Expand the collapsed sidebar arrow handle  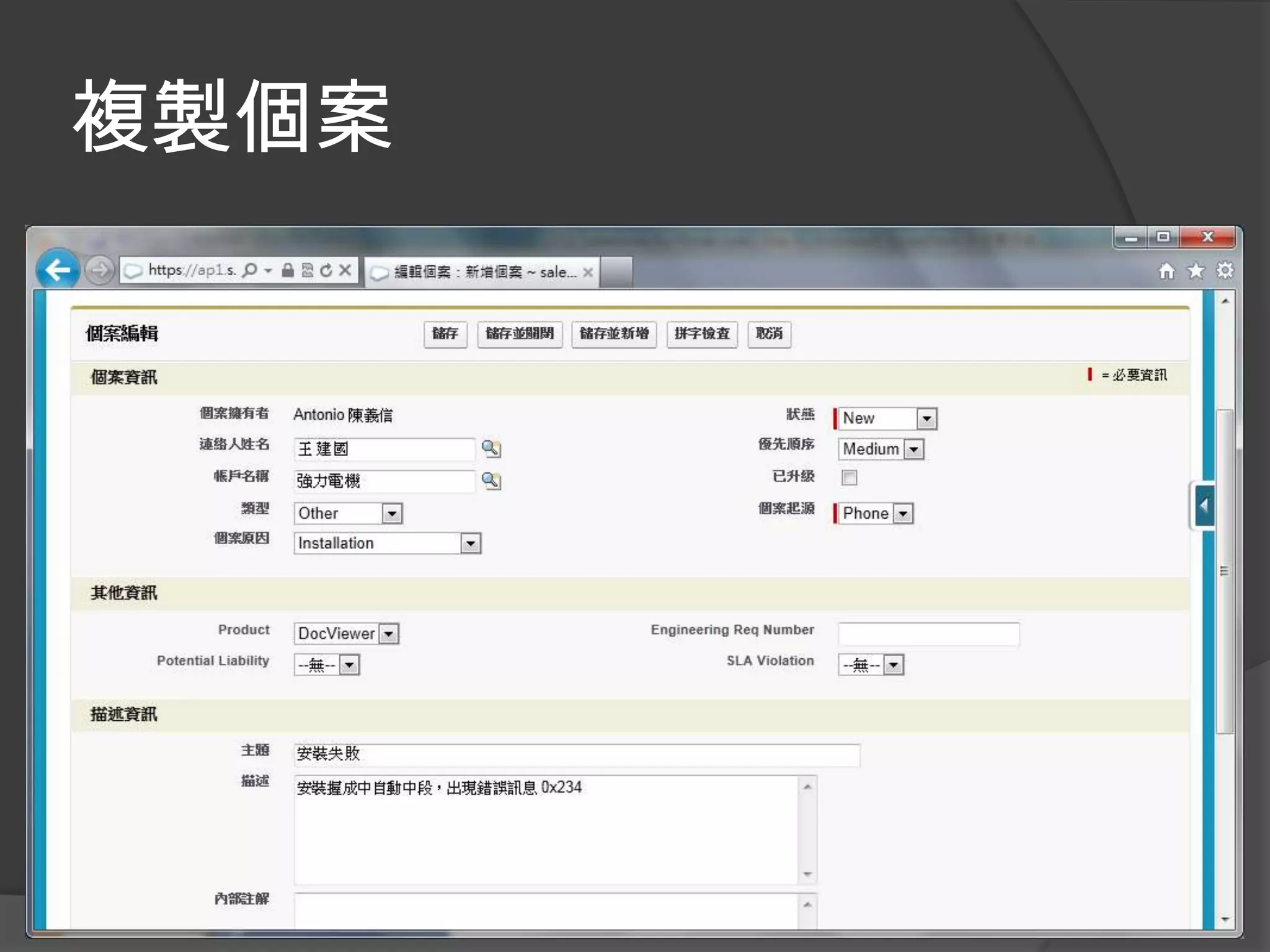coord(1204,506)
